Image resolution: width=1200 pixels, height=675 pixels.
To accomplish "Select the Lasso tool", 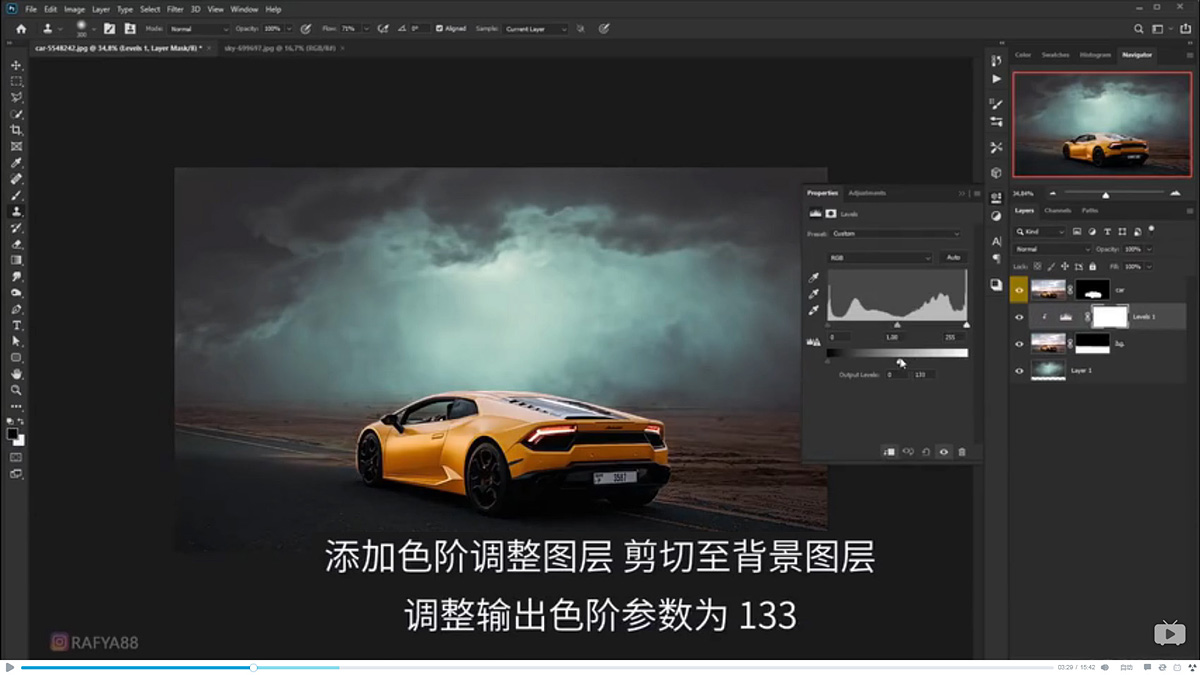I will click(14, 97).
